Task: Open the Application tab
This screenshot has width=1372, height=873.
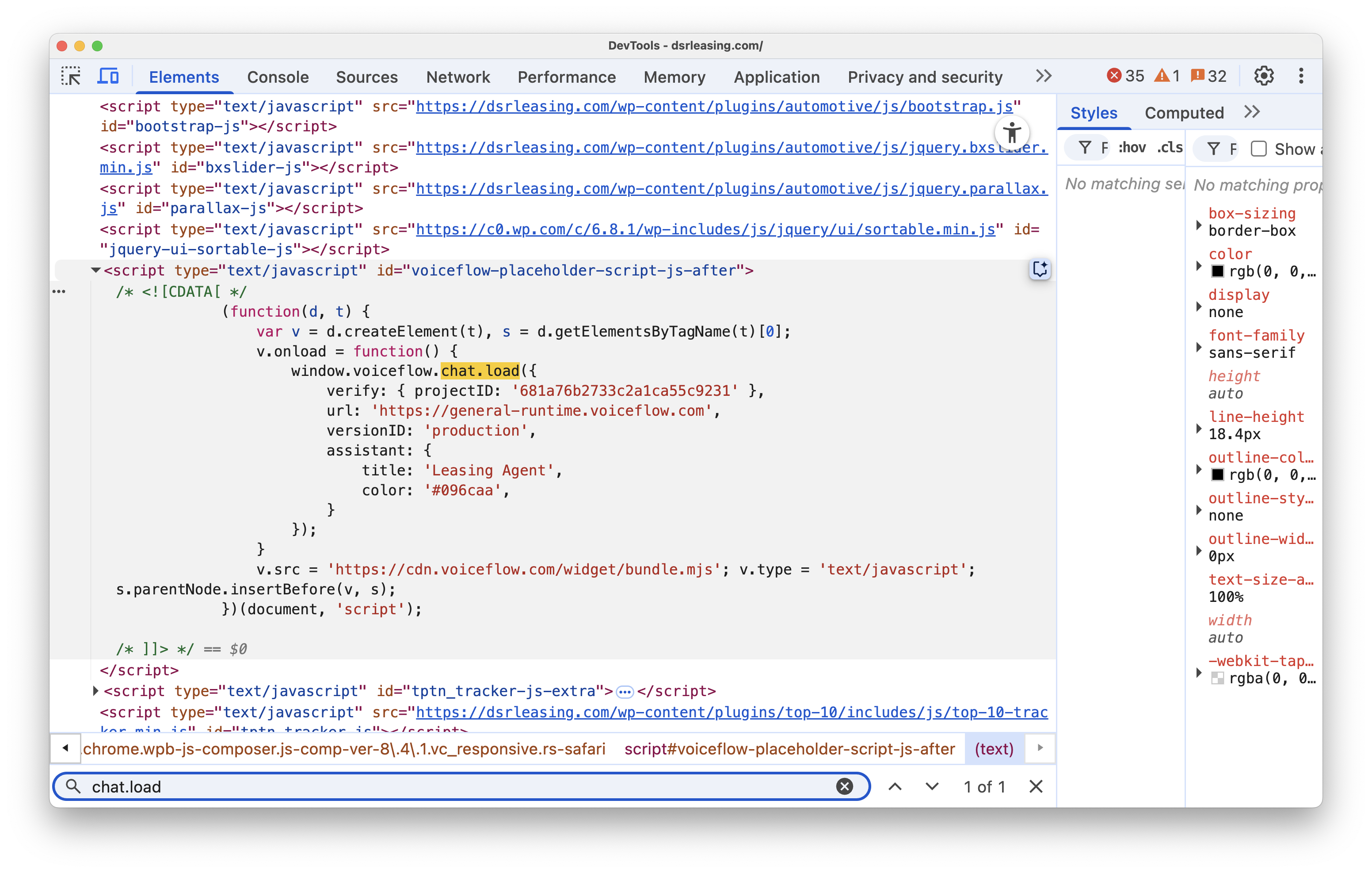Action: (x=777, y=77)
